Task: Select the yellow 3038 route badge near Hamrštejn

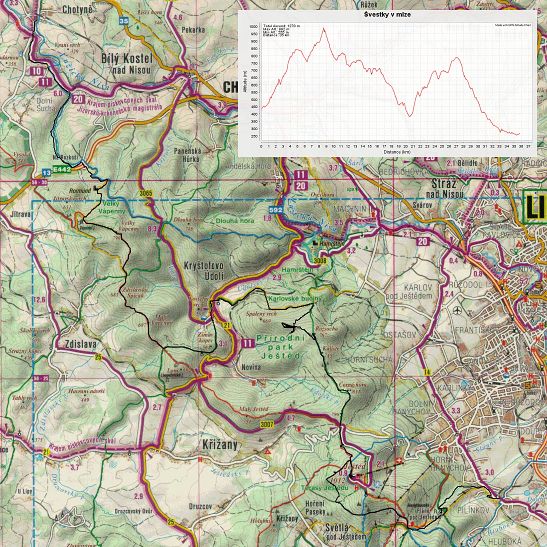Action: [320, 261]
